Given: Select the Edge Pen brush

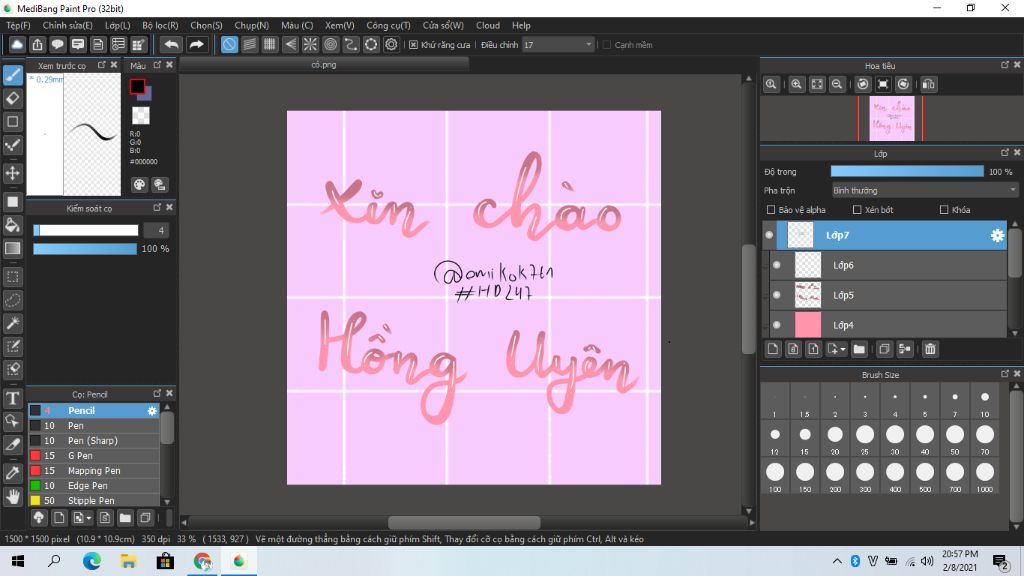Looking at the screenshot, I should [93, 486].
